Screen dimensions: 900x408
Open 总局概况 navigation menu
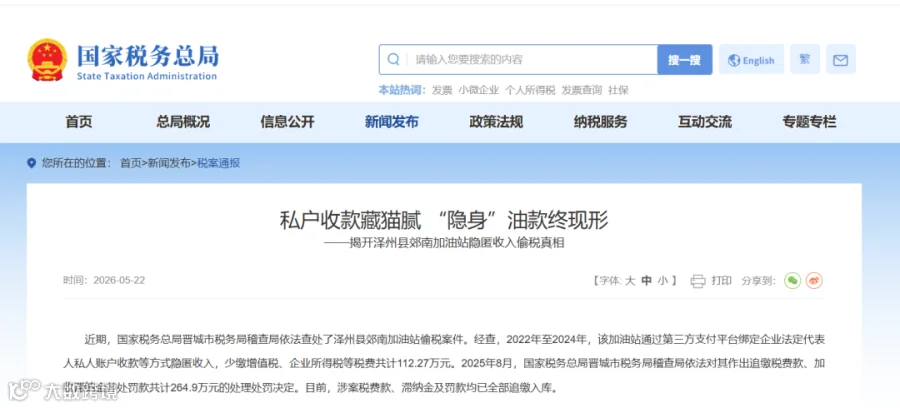(183, 122)
